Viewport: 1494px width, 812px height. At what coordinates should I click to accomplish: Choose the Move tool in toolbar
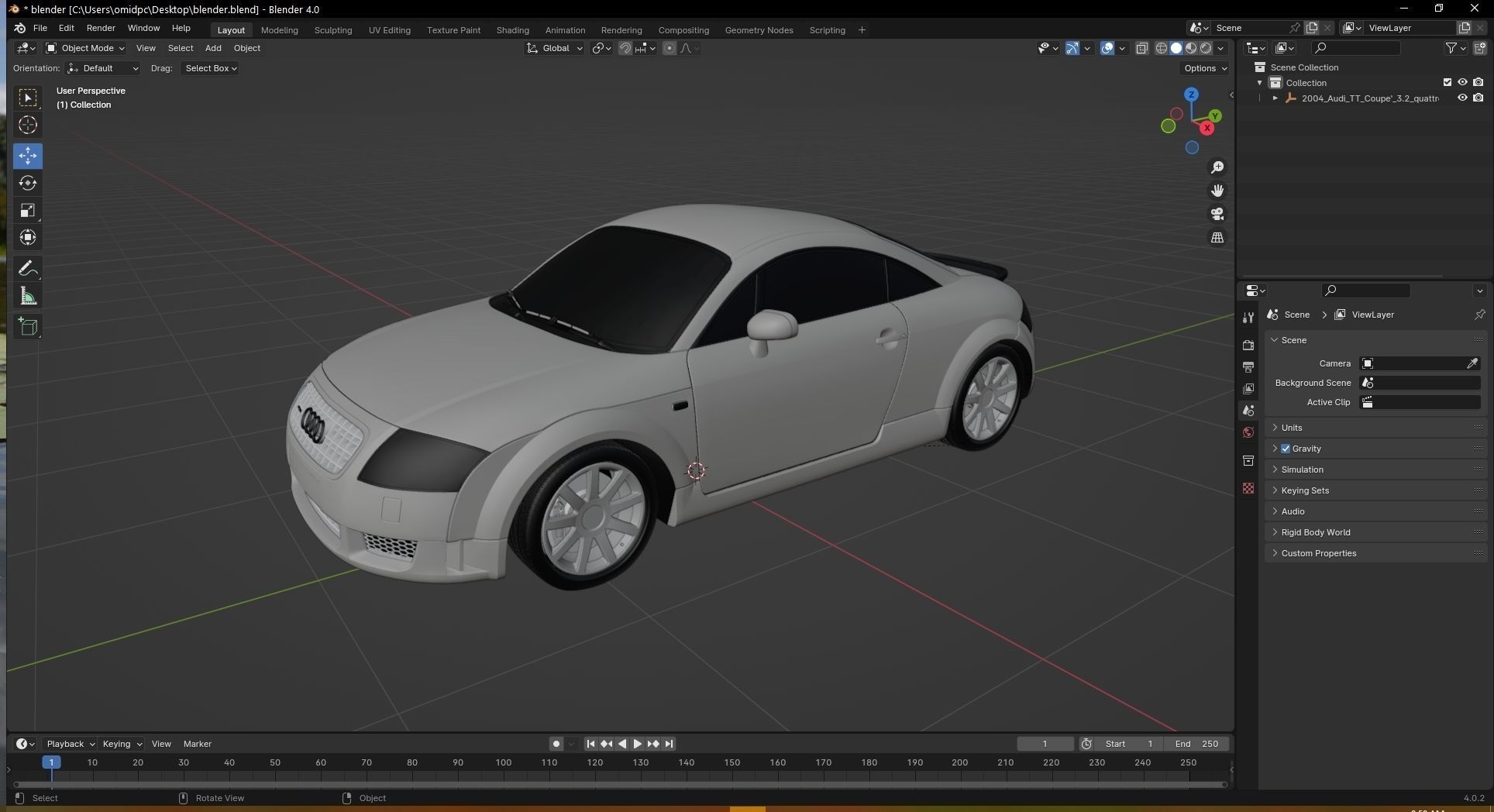pyautogui.click(x=28, y=156)
